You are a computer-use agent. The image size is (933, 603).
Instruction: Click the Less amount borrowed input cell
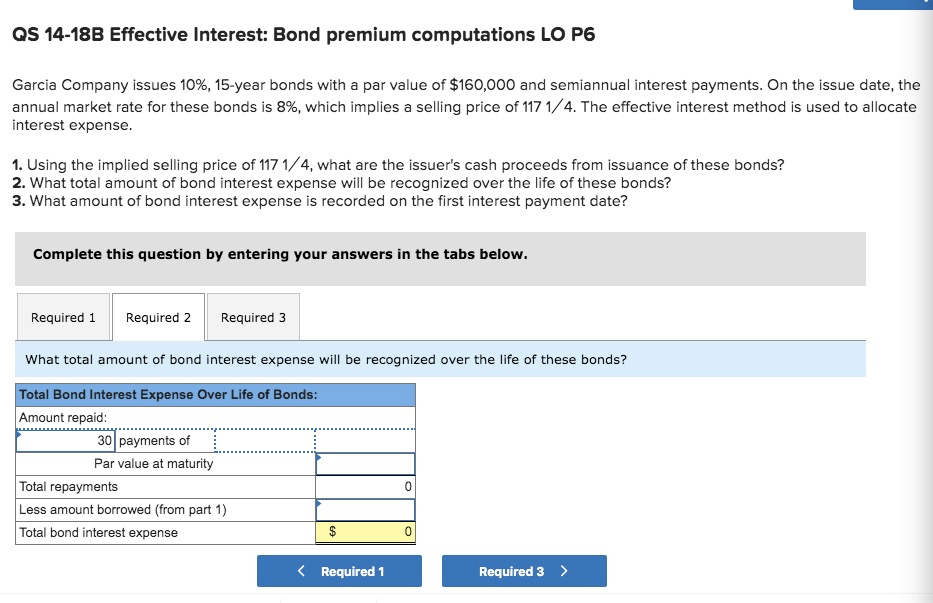(365, 510)
